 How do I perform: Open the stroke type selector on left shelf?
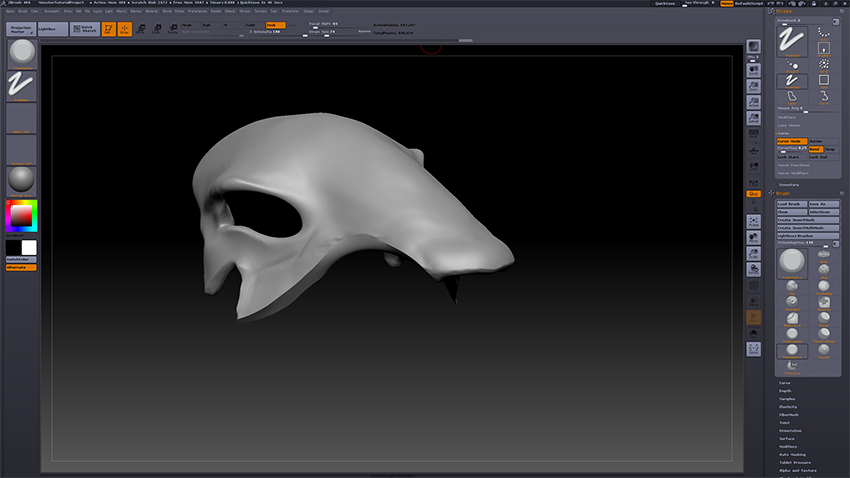click(21, 86)
